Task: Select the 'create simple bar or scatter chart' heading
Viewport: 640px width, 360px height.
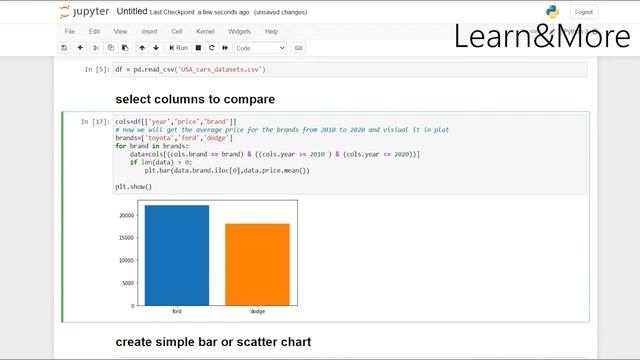Action: [x=213, y=342]
